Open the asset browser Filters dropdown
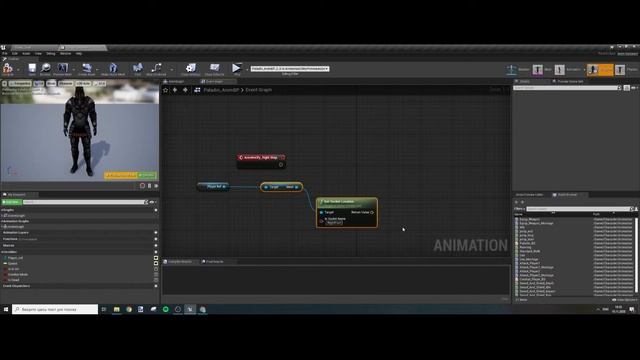This screenshot has height=360, width=640. [x=519, y=209]
